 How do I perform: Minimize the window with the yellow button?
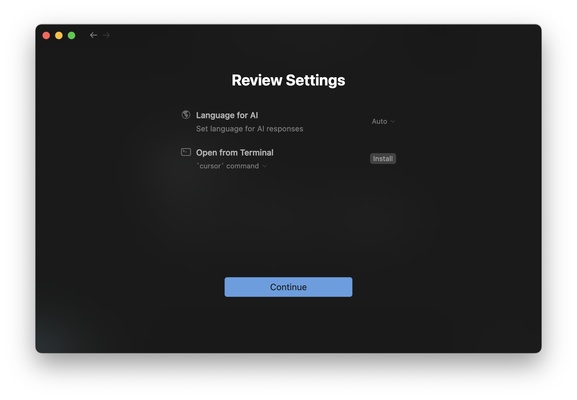click(x=59, y=35)
